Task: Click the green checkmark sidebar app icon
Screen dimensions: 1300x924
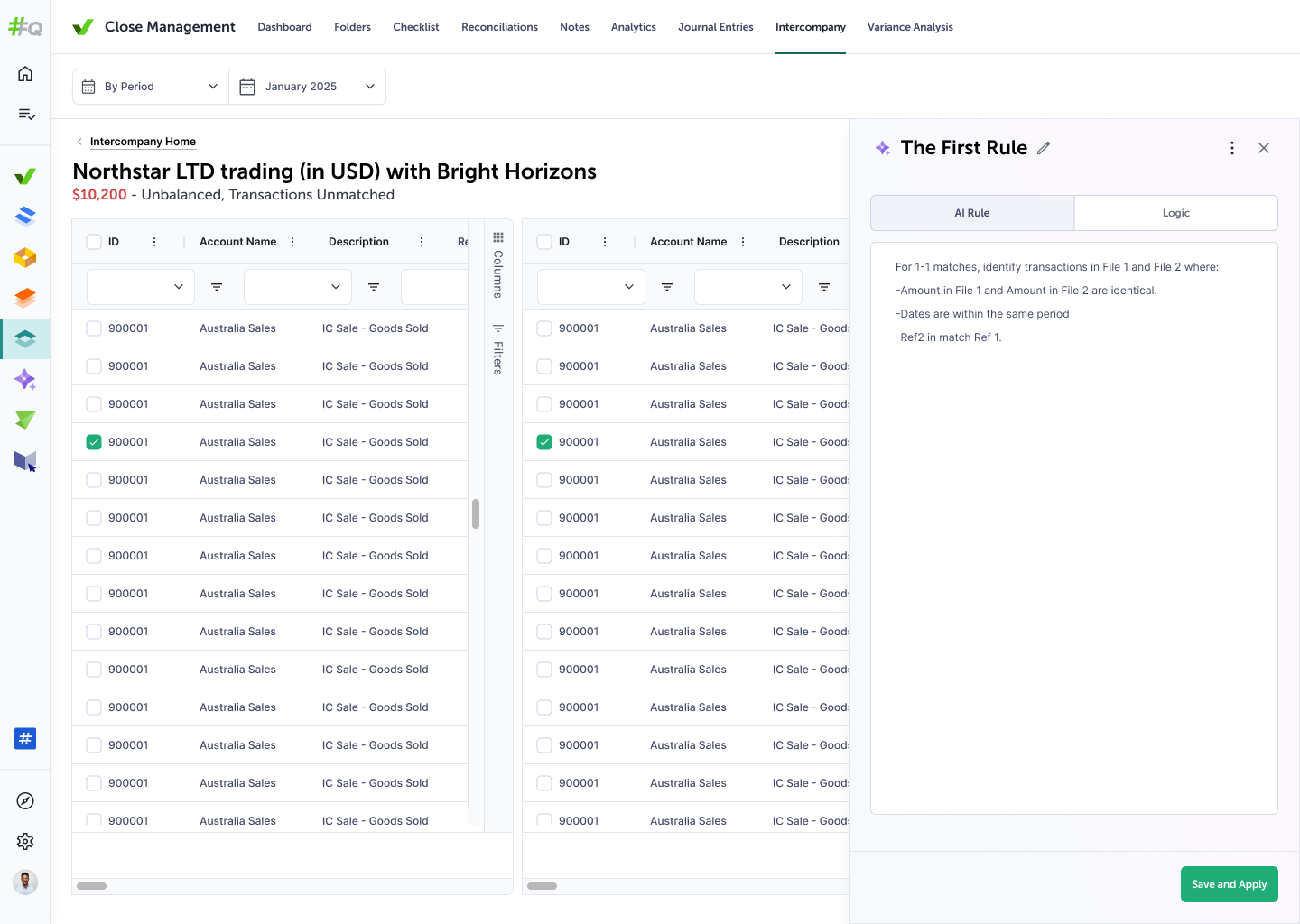Action: 25,177
